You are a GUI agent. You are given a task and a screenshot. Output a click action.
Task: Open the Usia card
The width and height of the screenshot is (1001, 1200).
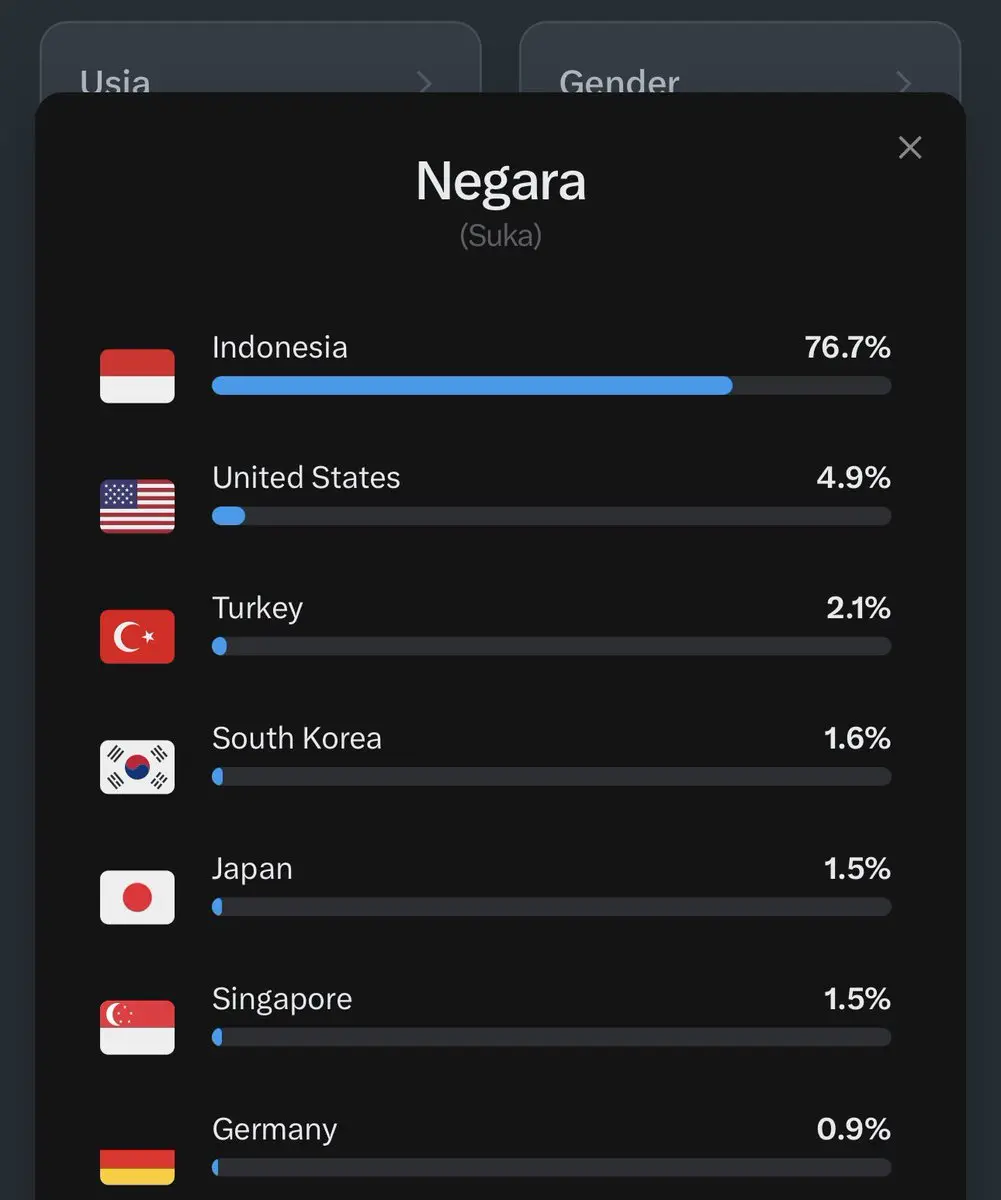click(x=260, y=58)
